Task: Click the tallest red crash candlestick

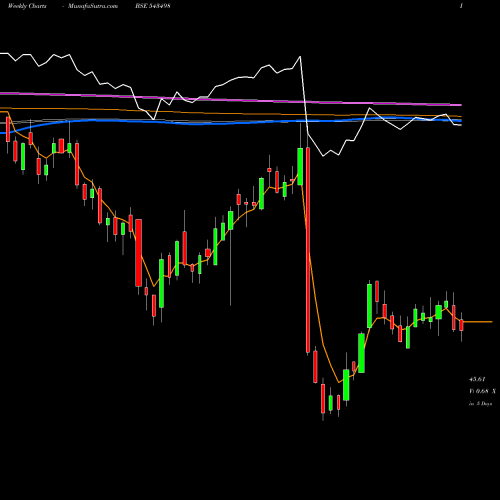Action: (308, 250)
